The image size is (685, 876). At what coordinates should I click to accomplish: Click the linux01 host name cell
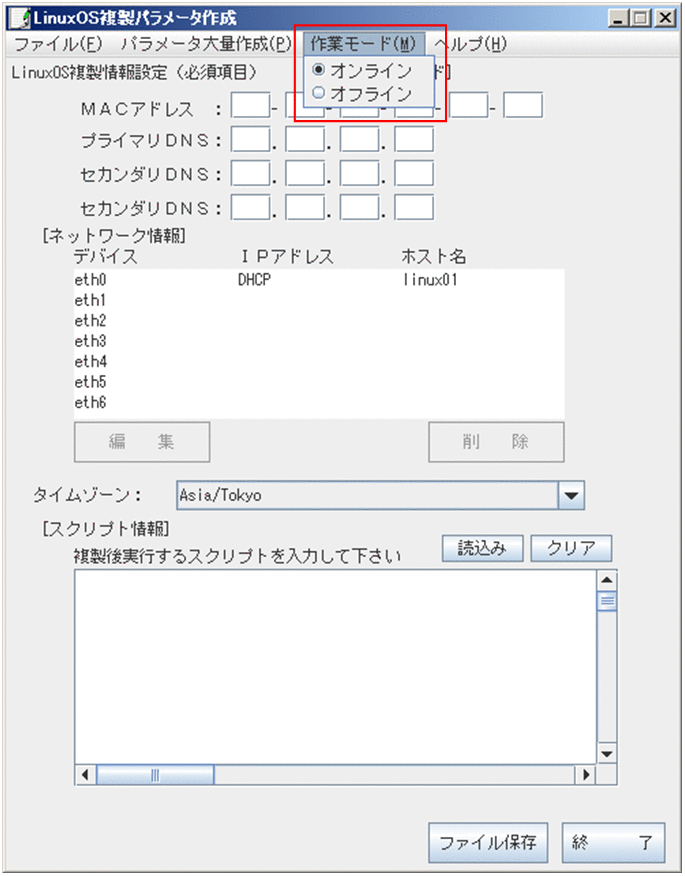[430, 279]
